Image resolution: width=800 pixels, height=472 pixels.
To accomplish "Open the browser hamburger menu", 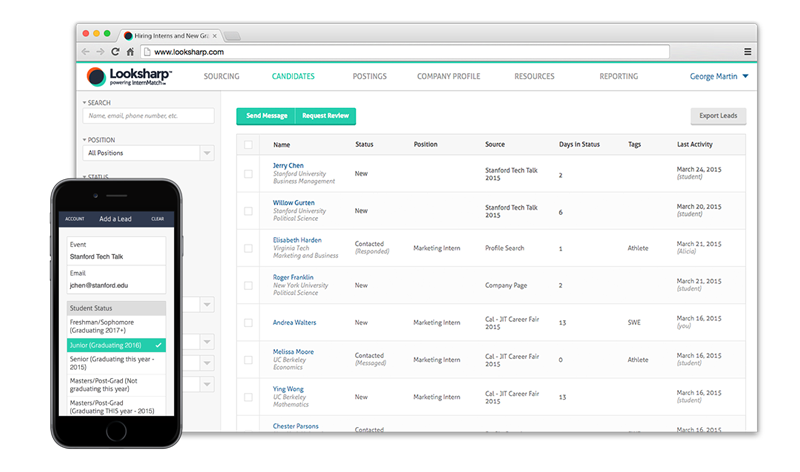I will 747,52.
